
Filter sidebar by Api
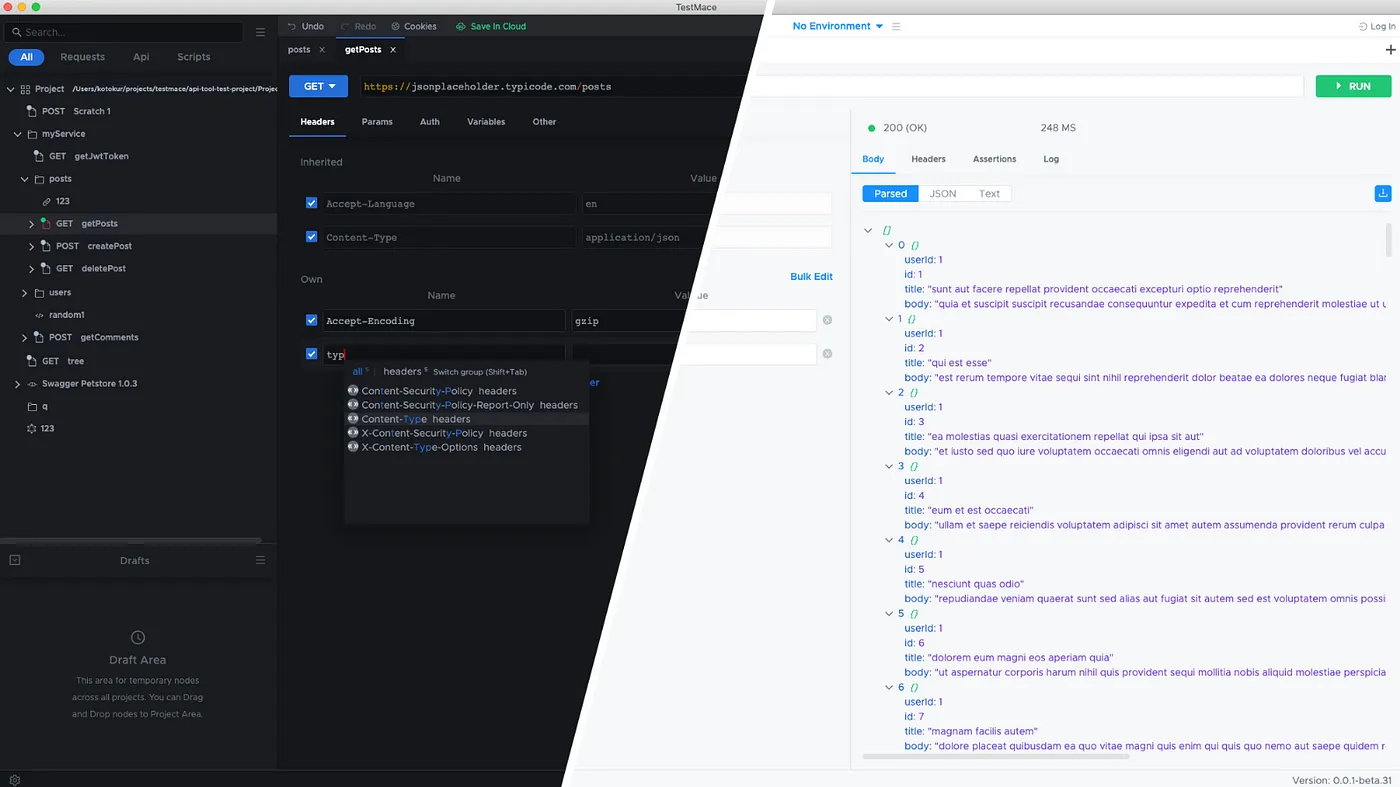click(x=141, y=57)
